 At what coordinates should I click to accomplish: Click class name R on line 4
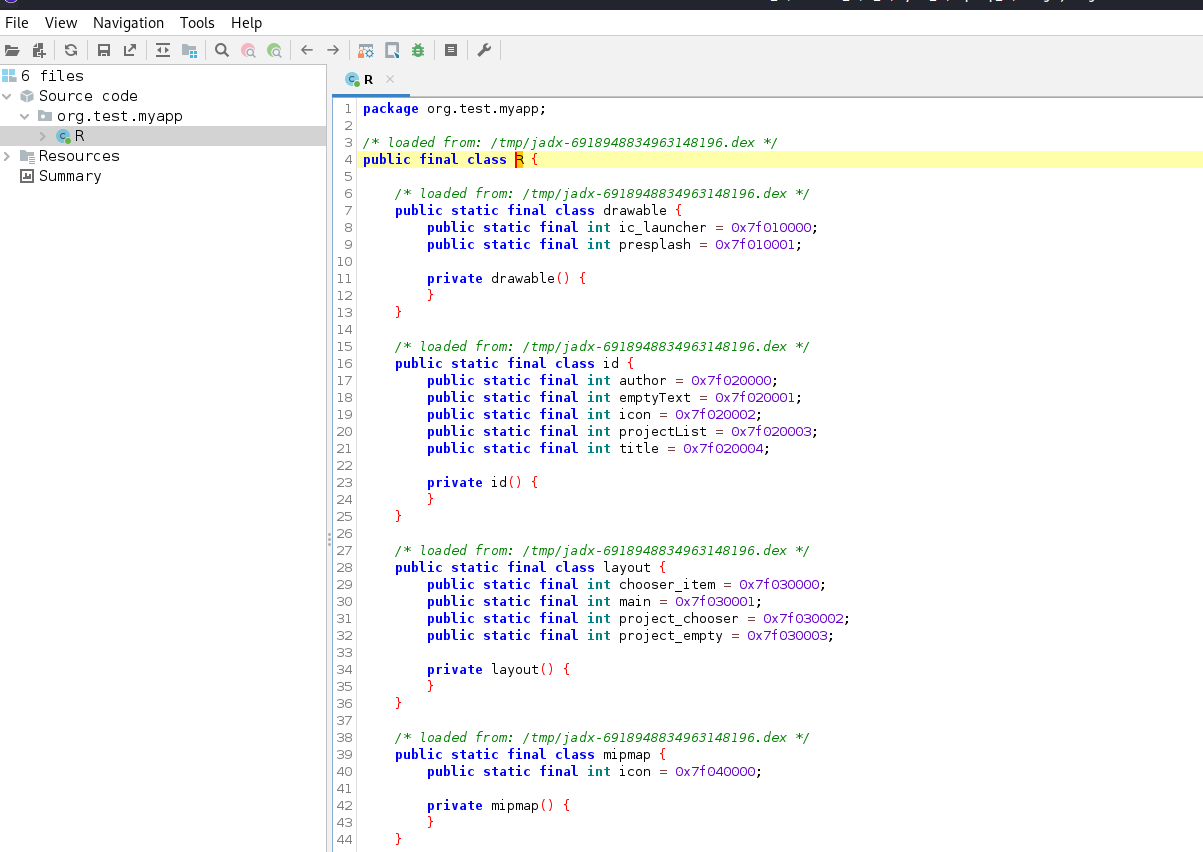pos(519,159)
